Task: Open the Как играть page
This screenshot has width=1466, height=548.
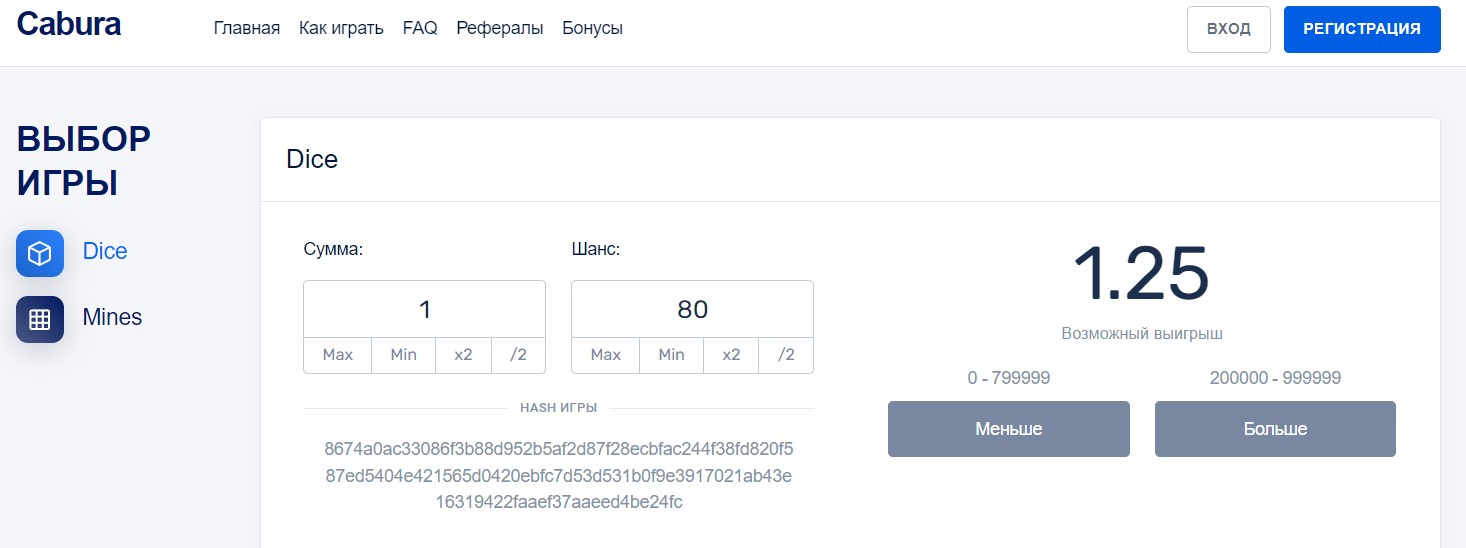Action: point(341,28)
